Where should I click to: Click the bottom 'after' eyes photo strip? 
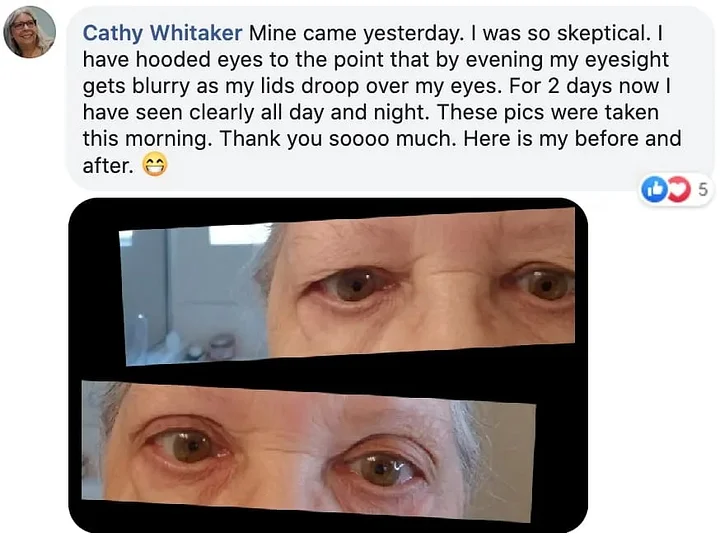point(308,451)
